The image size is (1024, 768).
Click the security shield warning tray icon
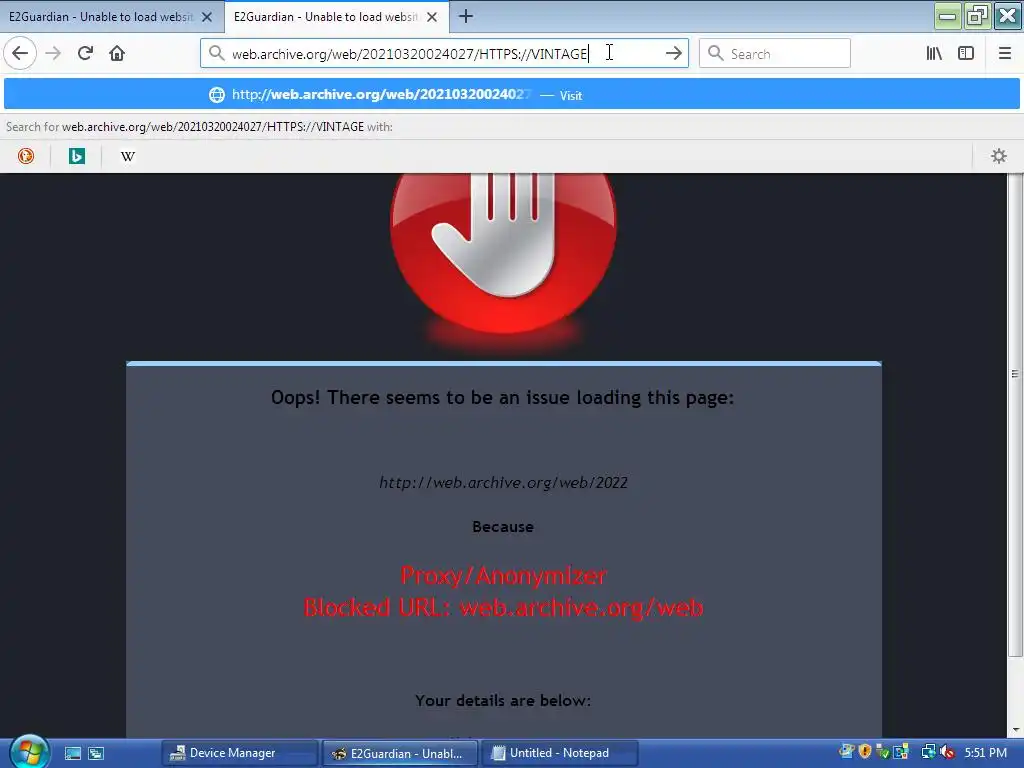pos(865,752)
